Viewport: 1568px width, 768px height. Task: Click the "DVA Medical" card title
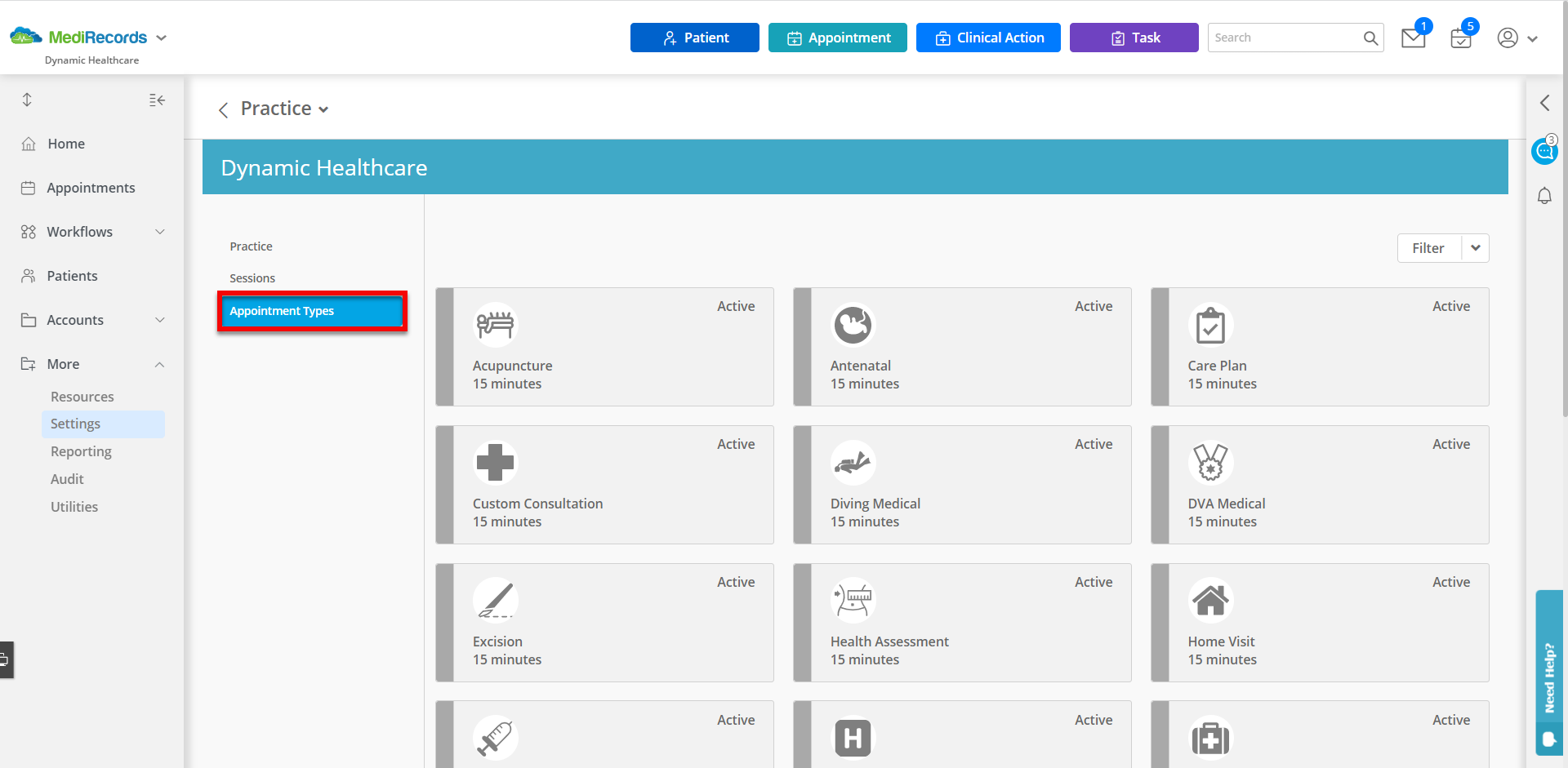coord(1227,504)
